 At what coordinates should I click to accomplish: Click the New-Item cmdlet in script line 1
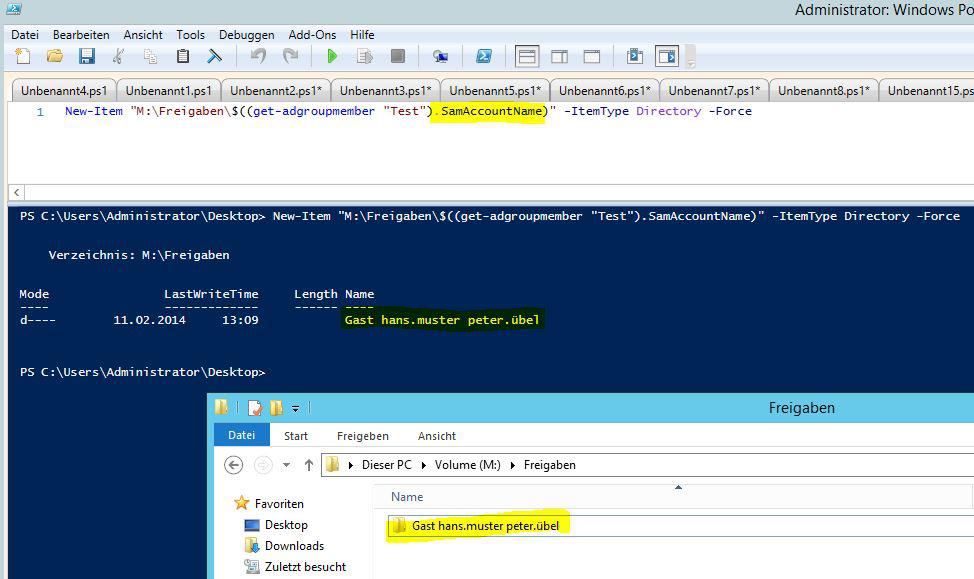pyautogui.click(x=94, y=111)
